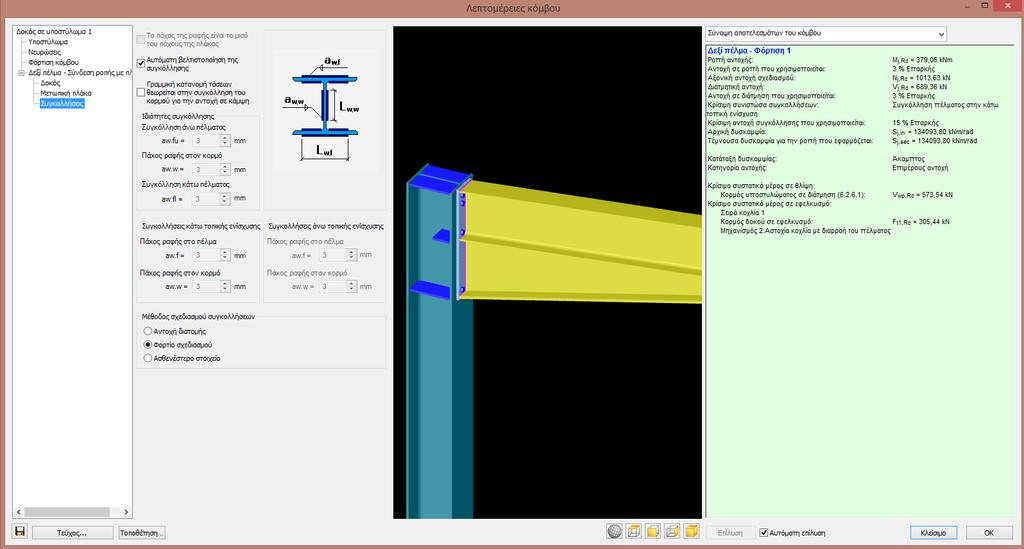Switch to wireframe box view icon
1024x549 pixels.
pos(633,531)
